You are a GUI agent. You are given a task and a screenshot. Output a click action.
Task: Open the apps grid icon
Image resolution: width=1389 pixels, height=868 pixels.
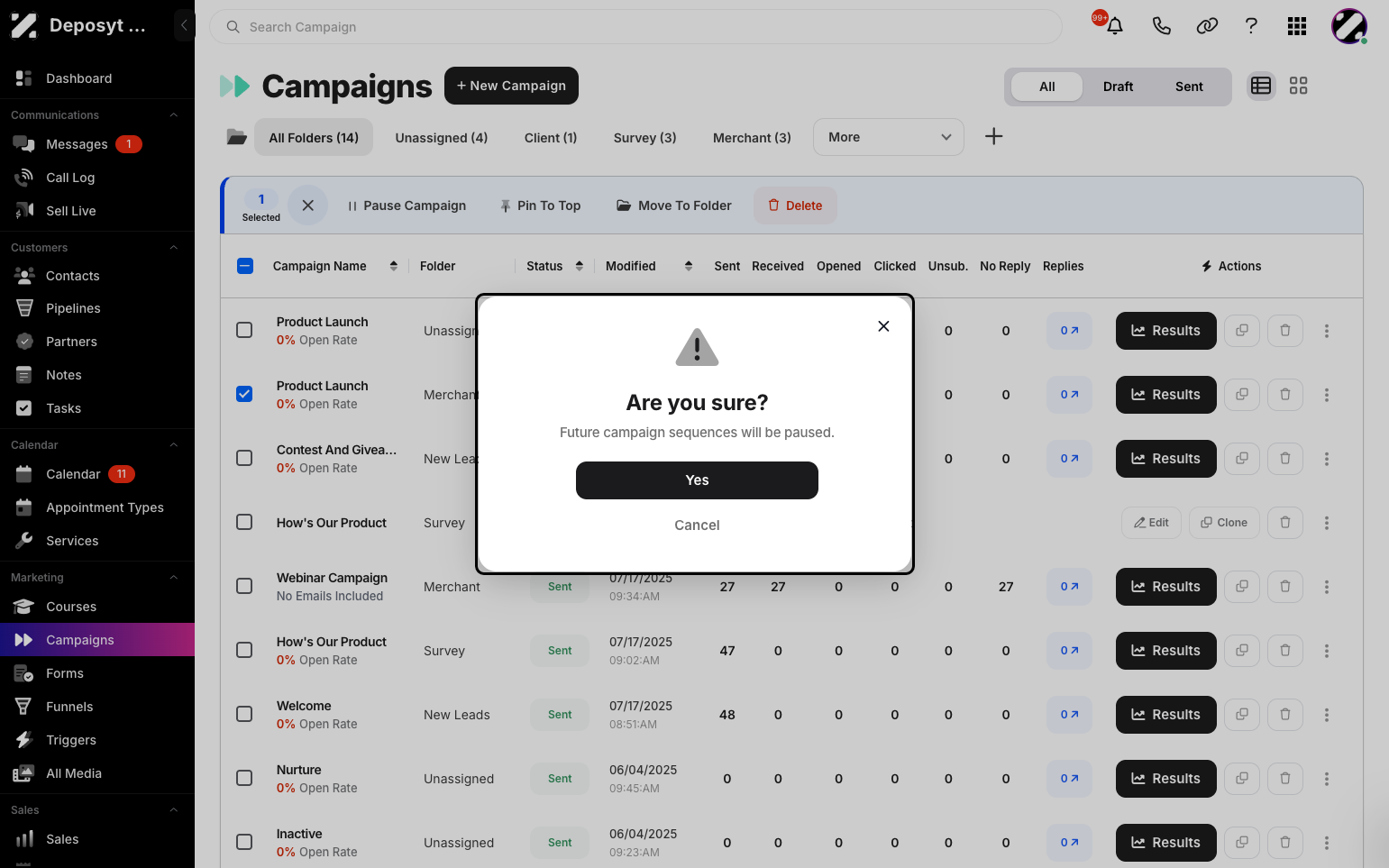click(x=1297, y=26)
